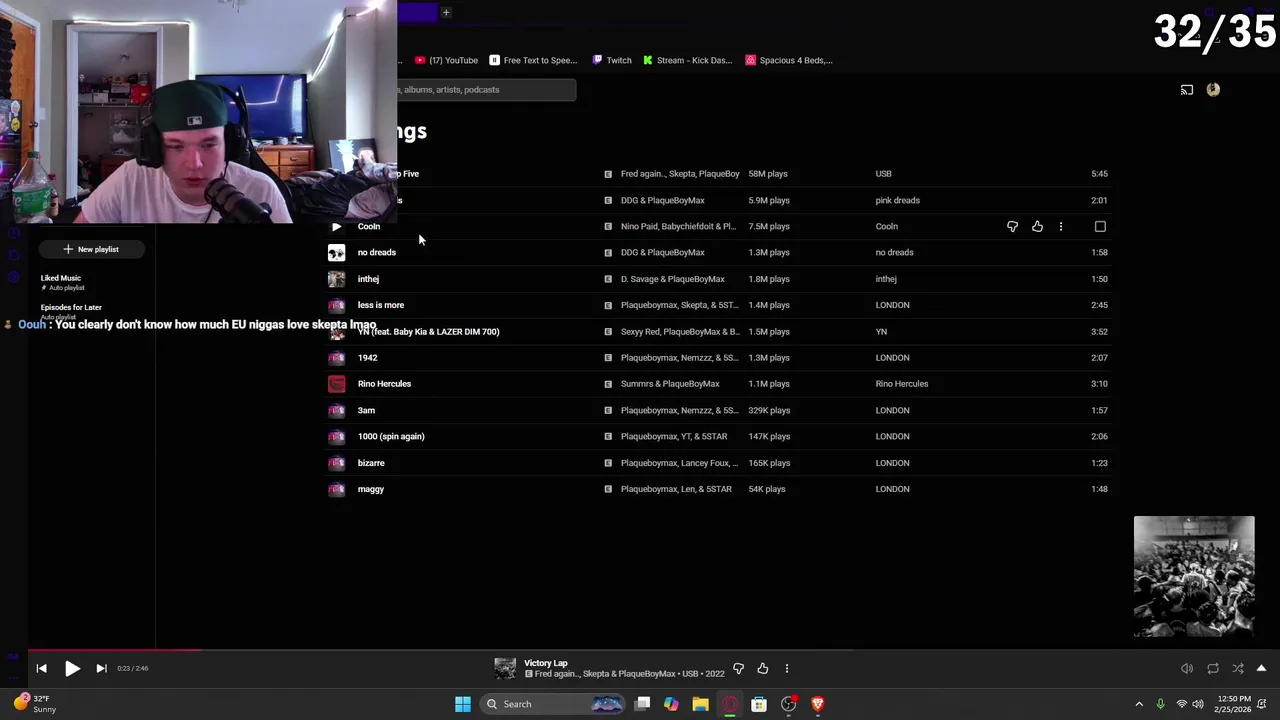Open a new browser tab
This screenshot has height=720, width=1280.
point(446,13)
